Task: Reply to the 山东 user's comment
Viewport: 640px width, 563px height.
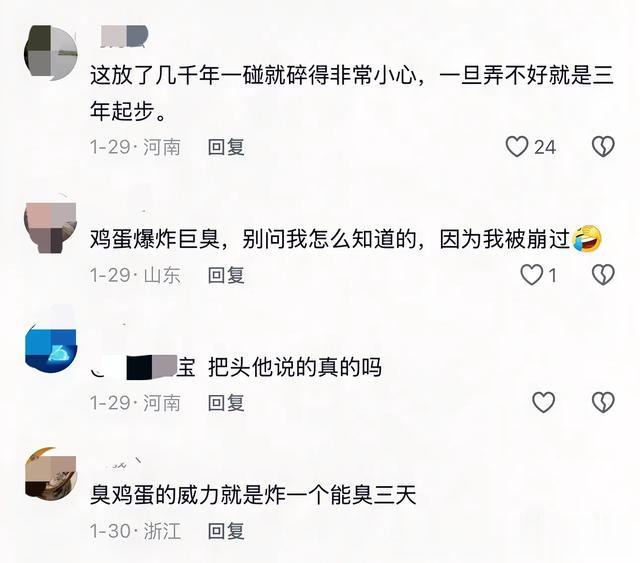Action: coord(226,275)
